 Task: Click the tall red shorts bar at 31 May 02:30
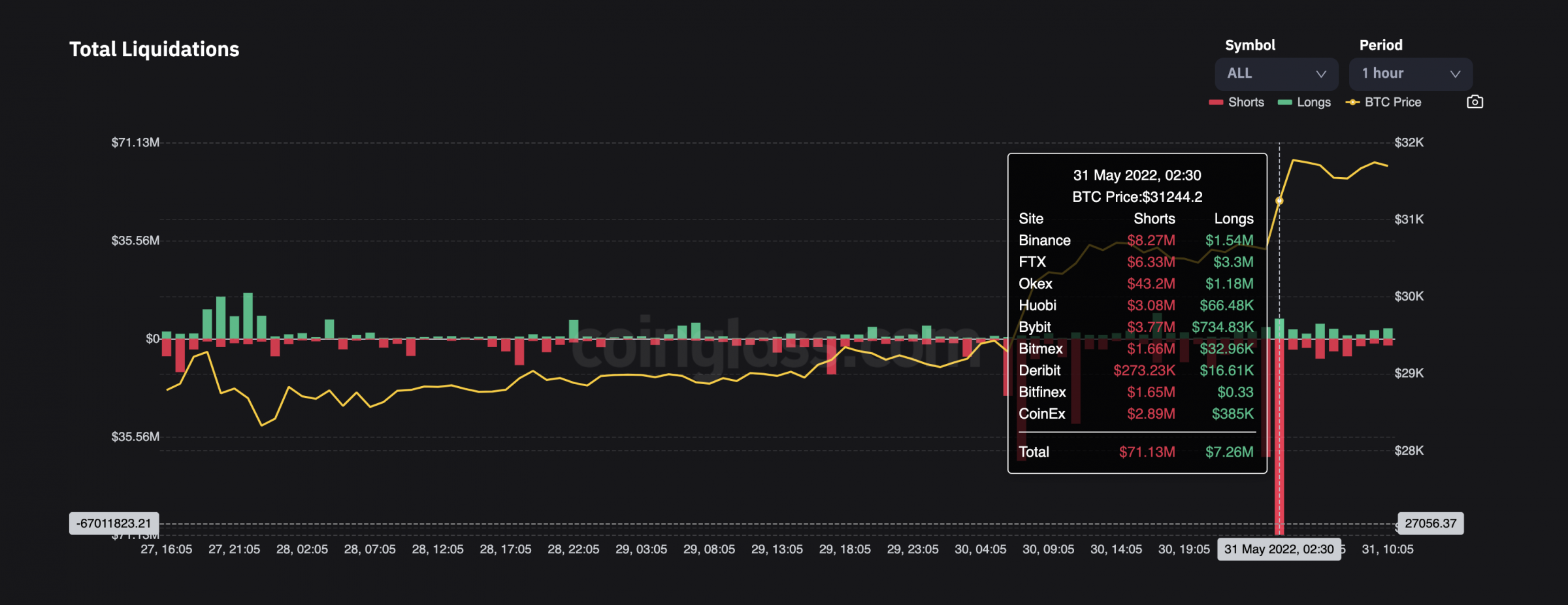pyautogui.click(x=1279, y=436)
